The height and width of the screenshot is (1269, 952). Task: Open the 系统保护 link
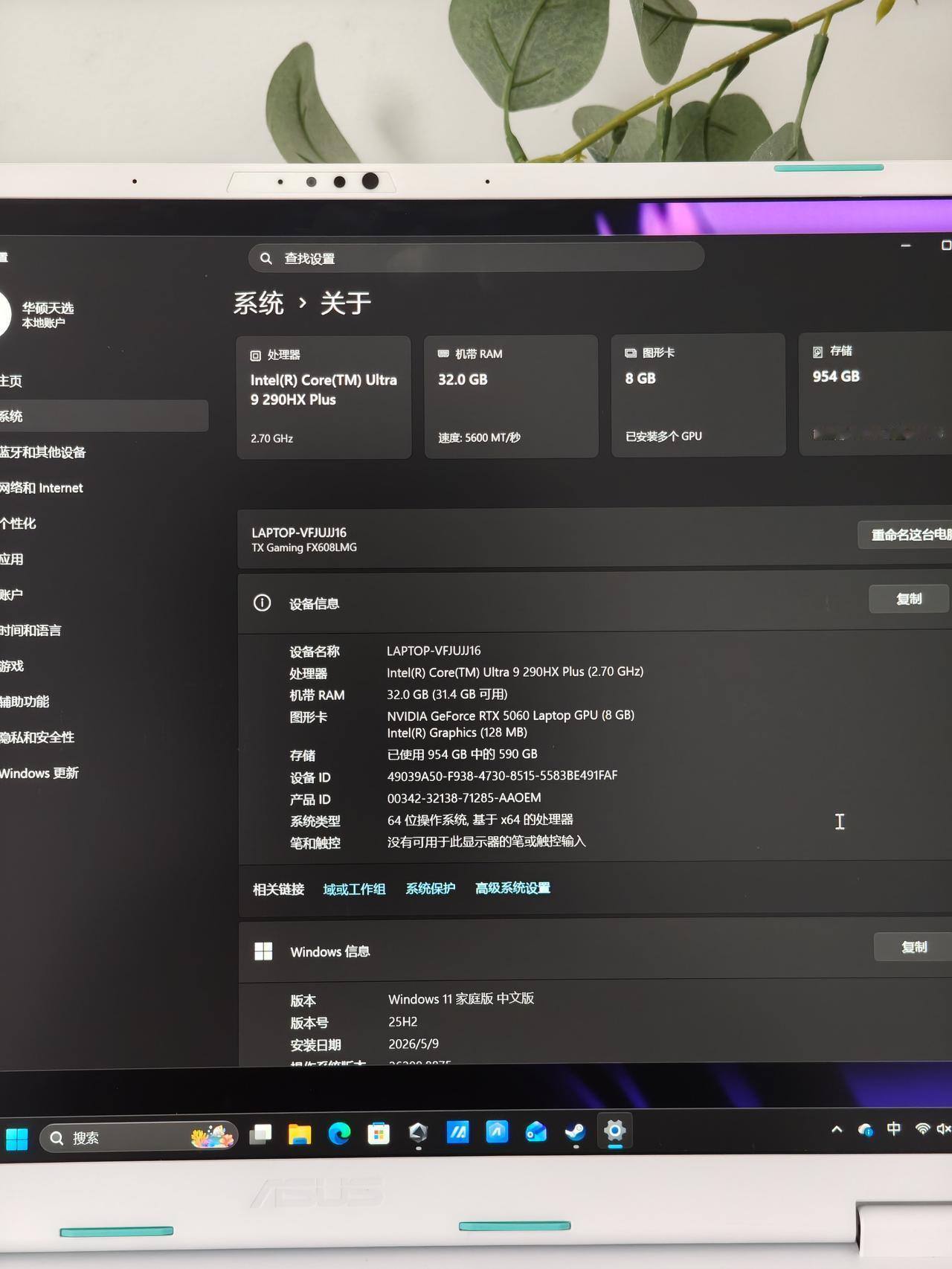tap(431, 888)
